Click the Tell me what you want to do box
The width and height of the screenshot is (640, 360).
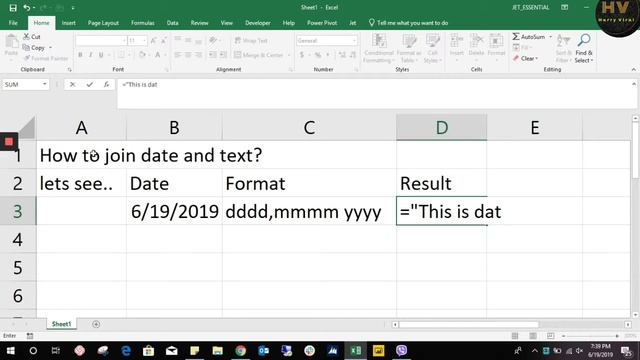(409, 23)
